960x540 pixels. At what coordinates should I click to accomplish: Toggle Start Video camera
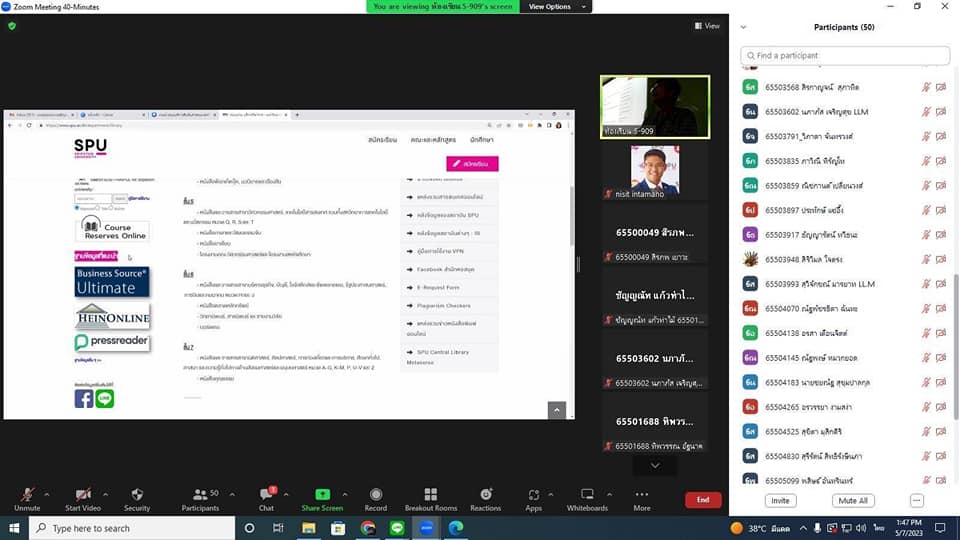coord(80,495)
